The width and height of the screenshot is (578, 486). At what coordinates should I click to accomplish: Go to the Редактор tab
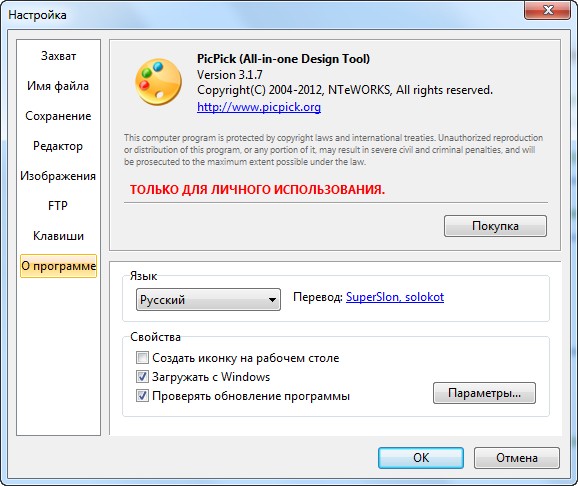point(58,146)
